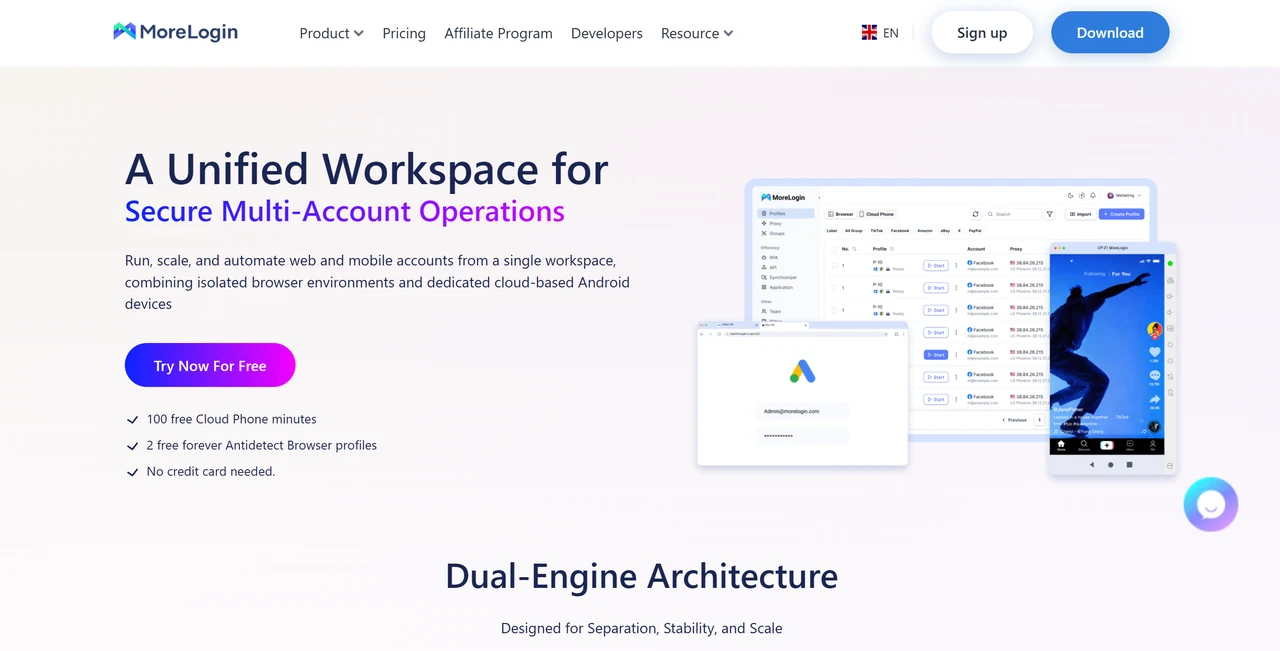
Task: Click the Sign up button
Action: (x=982, y=33)
